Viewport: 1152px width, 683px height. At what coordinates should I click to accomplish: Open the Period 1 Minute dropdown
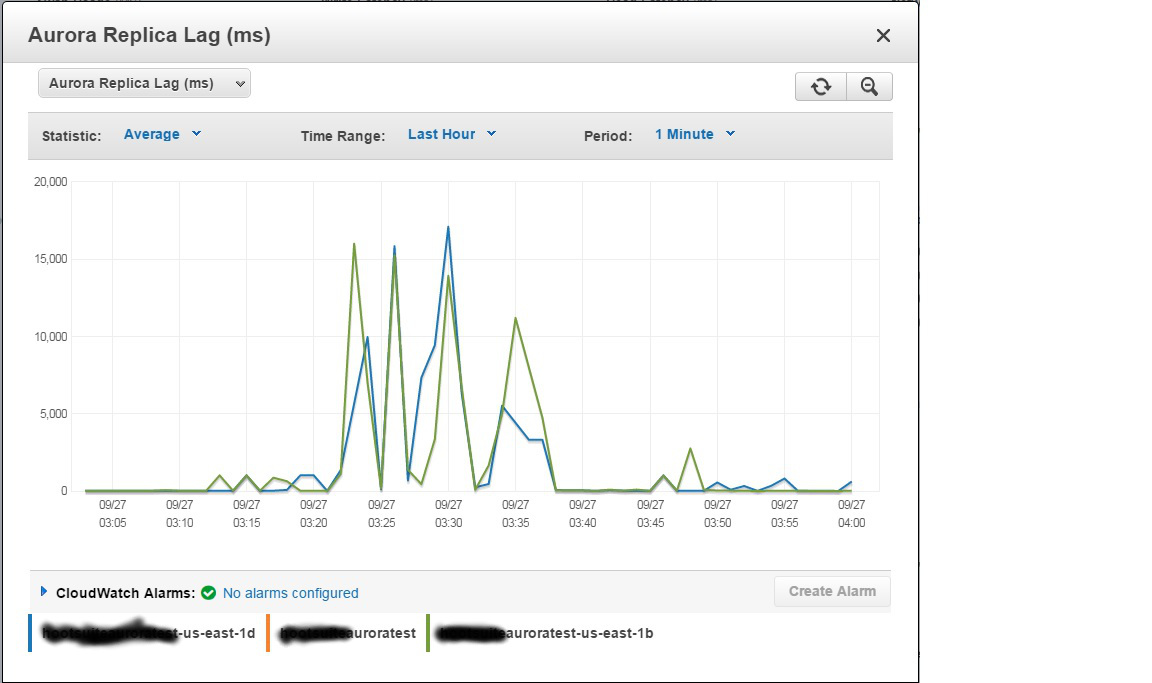(695, 134)
